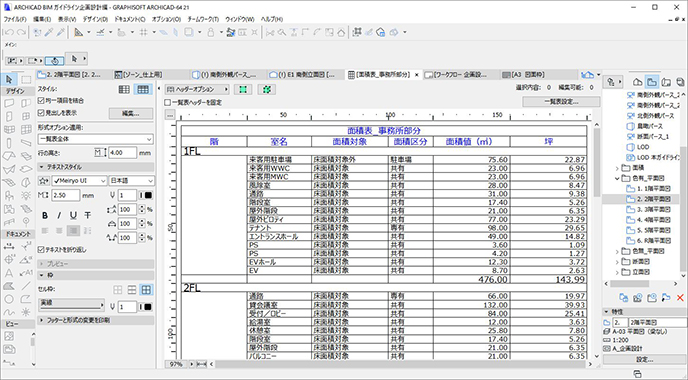Screen dimensions: 688x380
Task: Click the Undo arrow icon
Action: point(8,32)
